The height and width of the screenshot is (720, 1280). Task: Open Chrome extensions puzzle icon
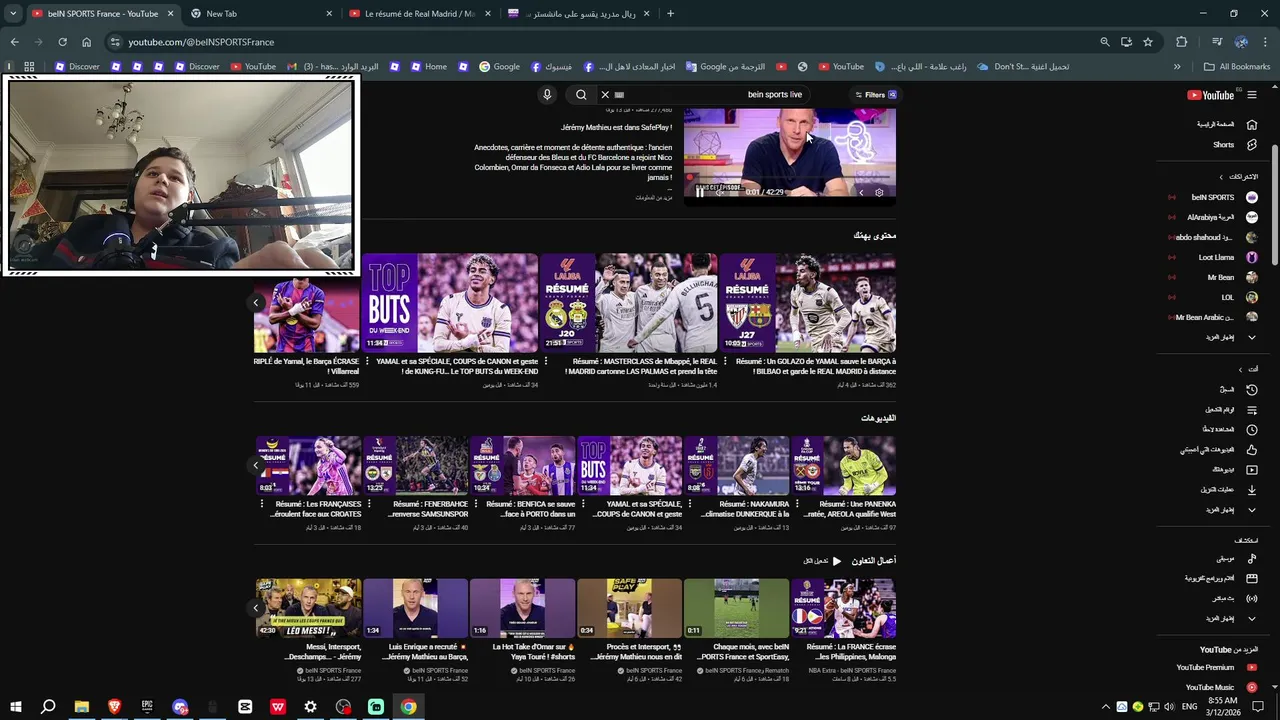click(1181, 42)
